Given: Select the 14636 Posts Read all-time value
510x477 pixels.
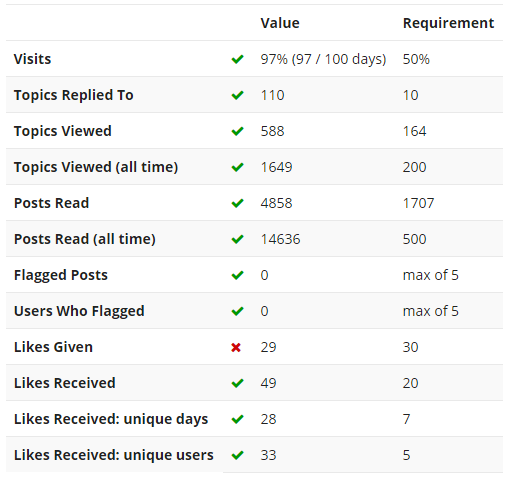Looking at the screenshot, I should coord(280,239).
